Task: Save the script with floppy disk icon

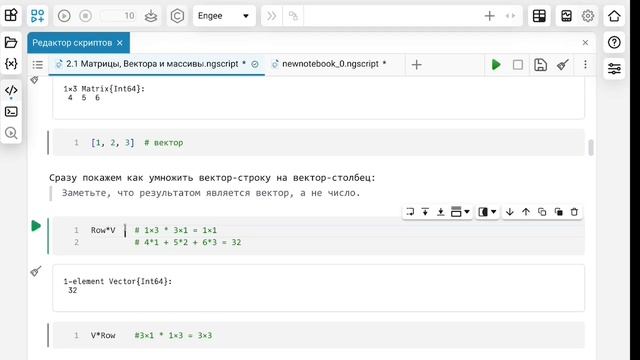Action: pos(540,64)
